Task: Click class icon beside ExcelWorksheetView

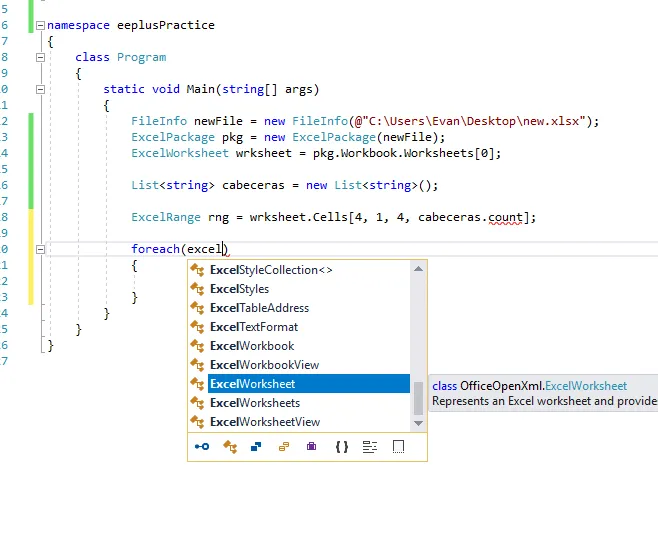Action: (x=197, y=421)
